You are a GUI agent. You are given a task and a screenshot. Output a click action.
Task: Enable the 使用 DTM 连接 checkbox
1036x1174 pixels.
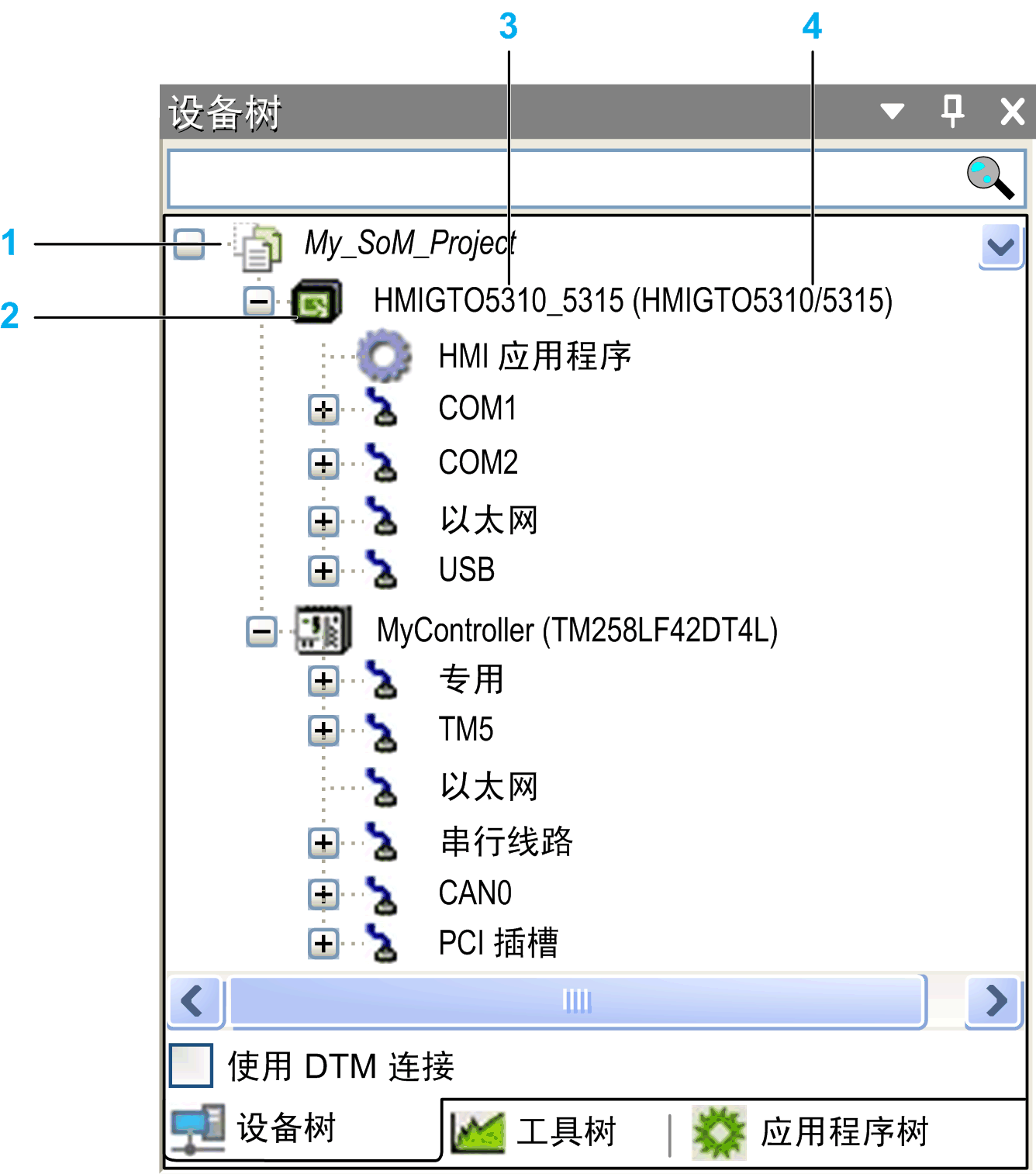point(191,1065)
